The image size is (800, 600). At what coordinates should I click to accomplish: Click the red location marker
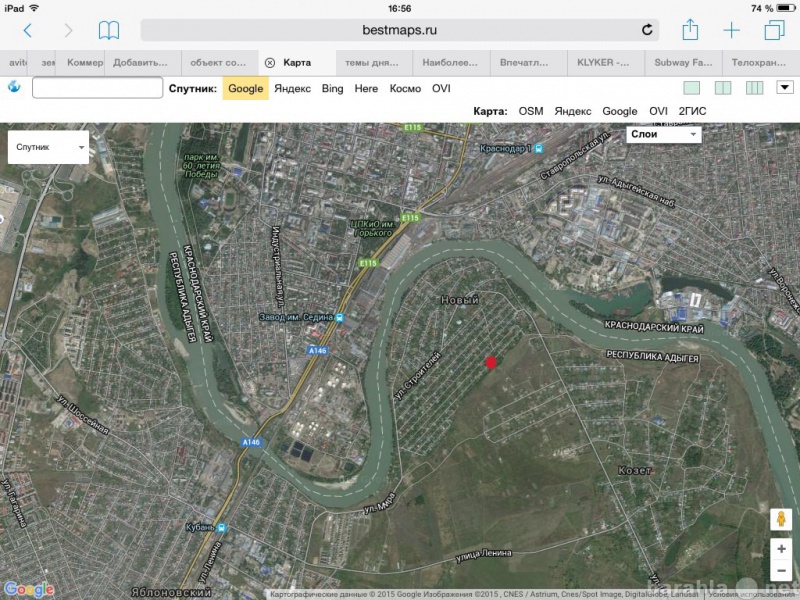click(x=491, y=363)
